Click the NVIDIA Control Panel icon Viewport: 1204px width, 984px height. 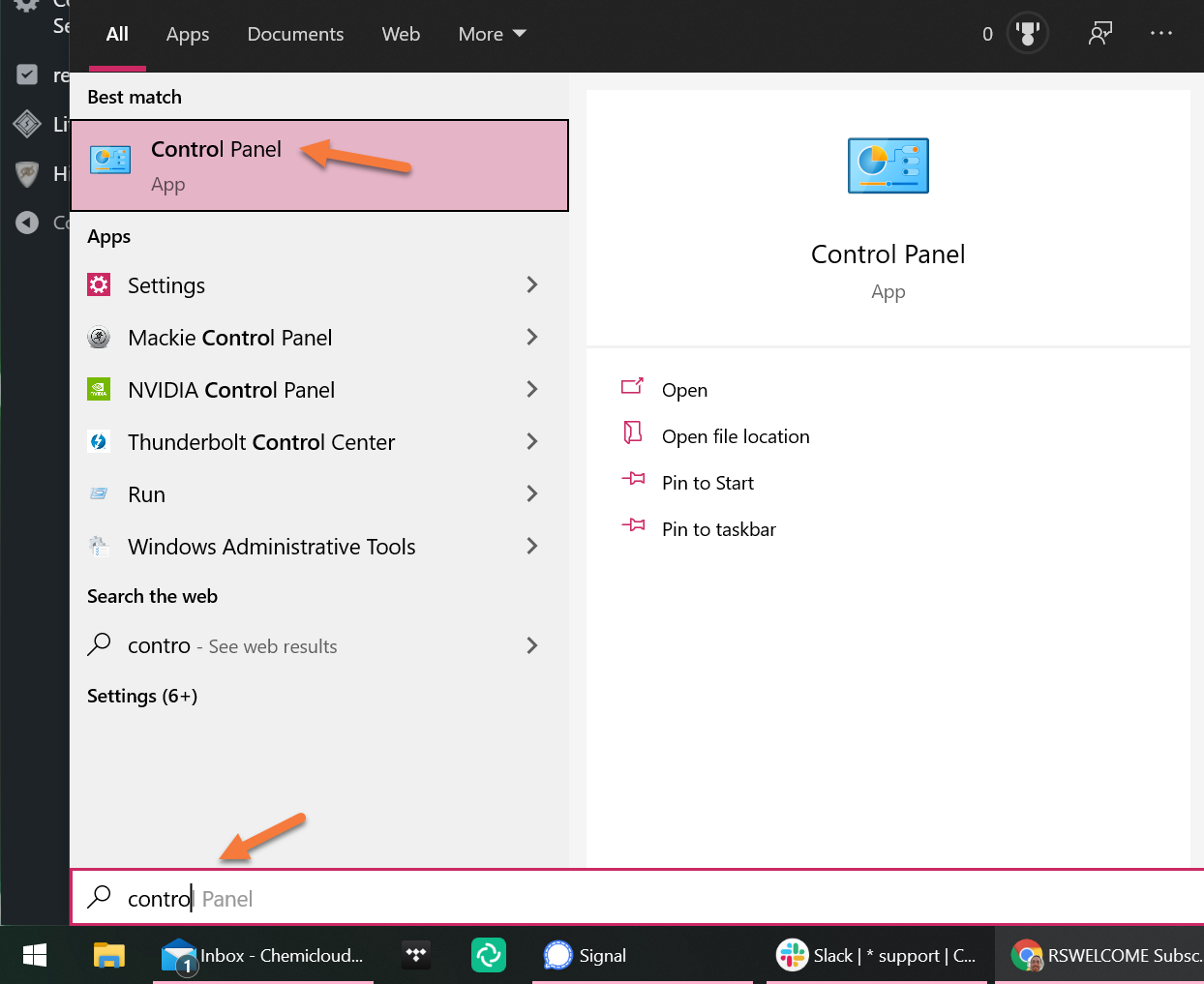(x=99, y=390)
